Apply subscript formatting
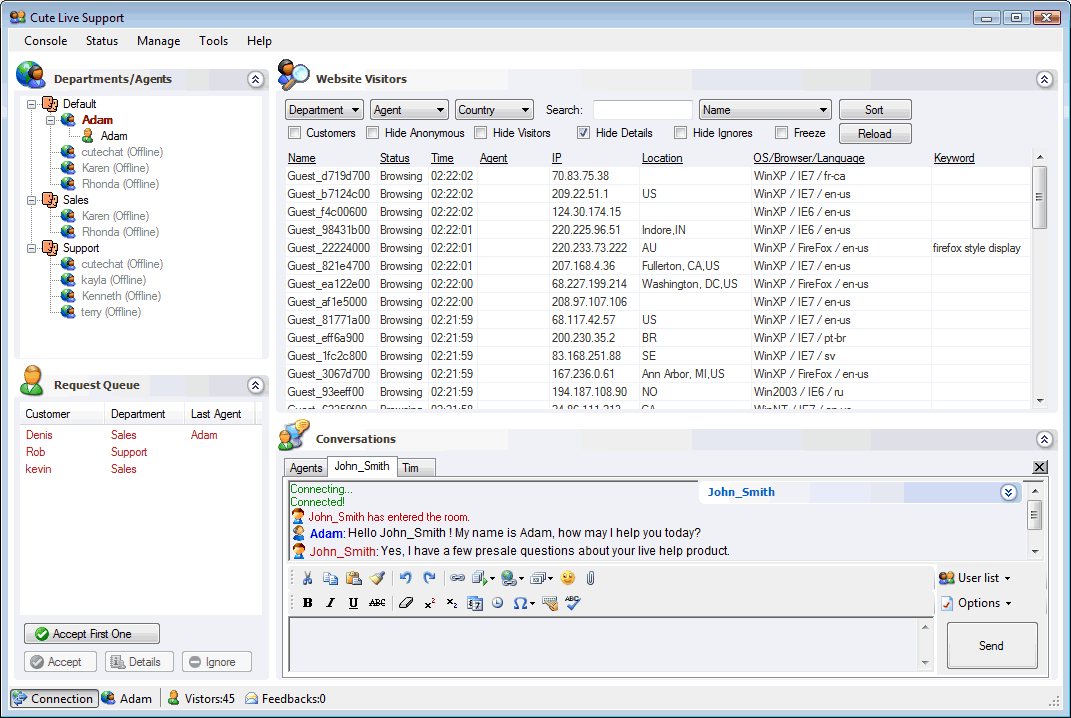Screen dimensions: 1071x718 coord(451,603)
